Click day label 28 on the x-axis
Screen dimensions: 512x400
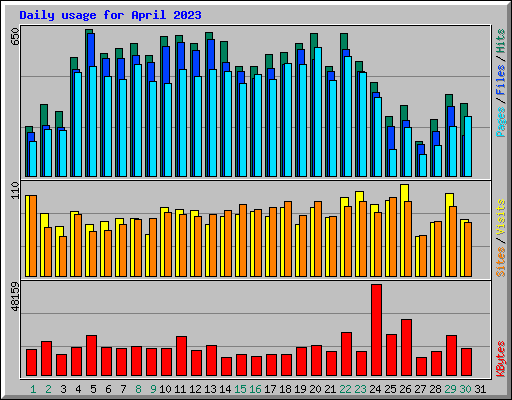pos(435,389)
